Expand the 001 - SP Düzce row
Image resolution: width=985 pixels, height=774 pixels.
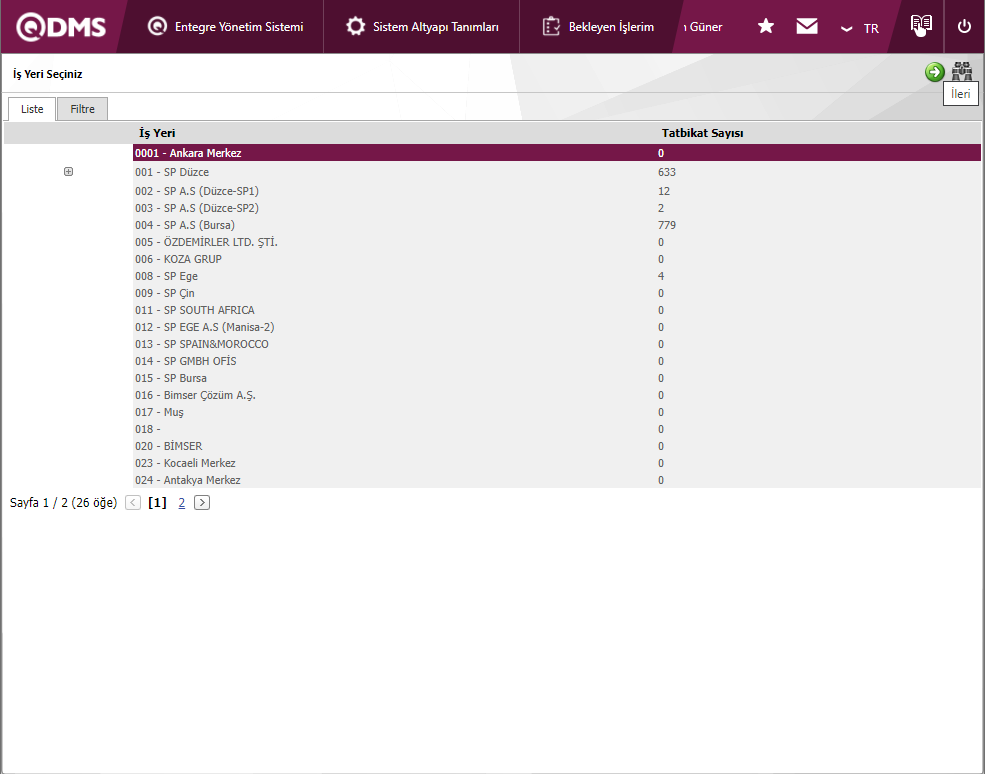coord(68,172)
